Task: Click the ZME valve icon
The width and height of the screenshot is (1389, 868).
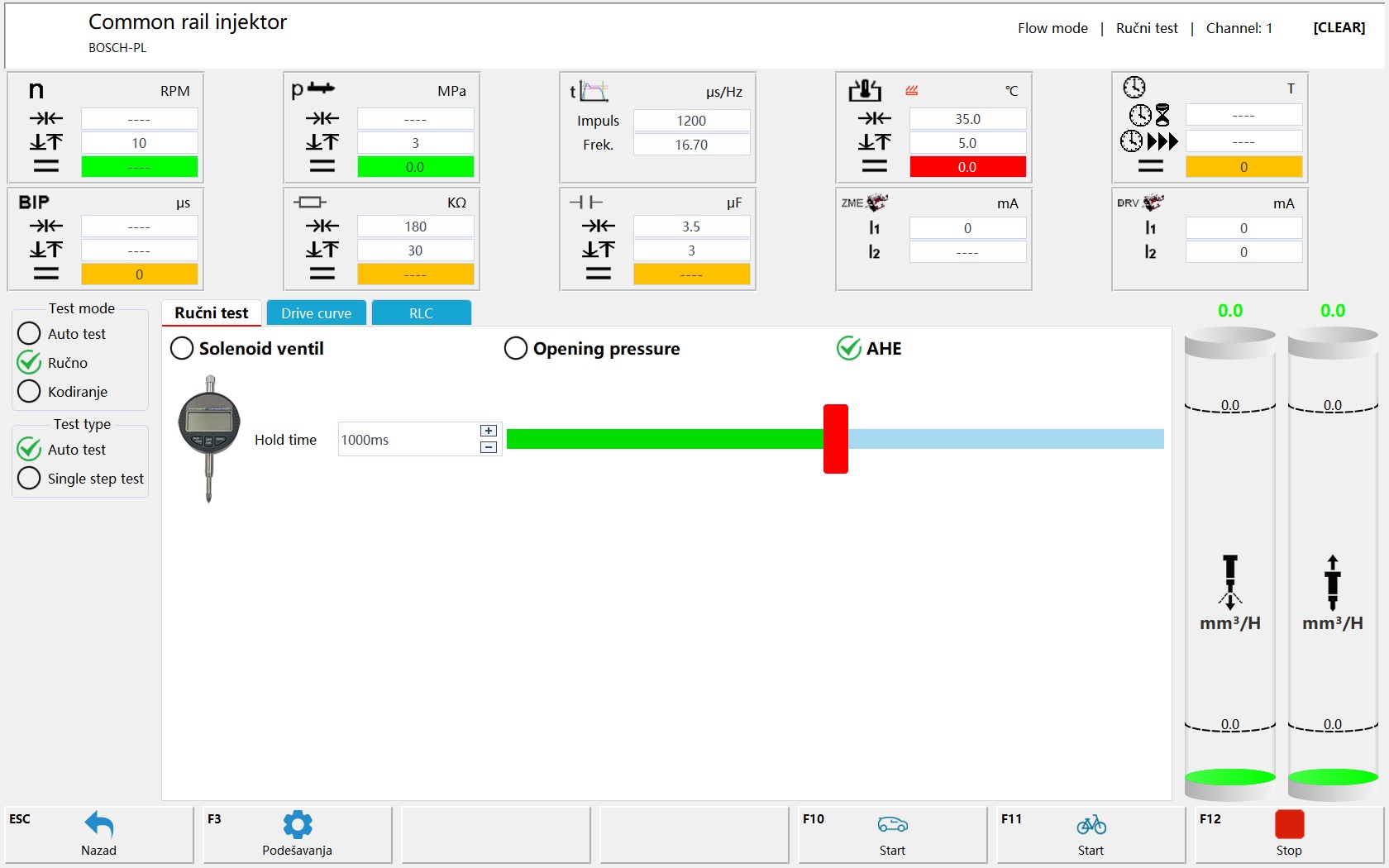Action: [x=876, y=203]
